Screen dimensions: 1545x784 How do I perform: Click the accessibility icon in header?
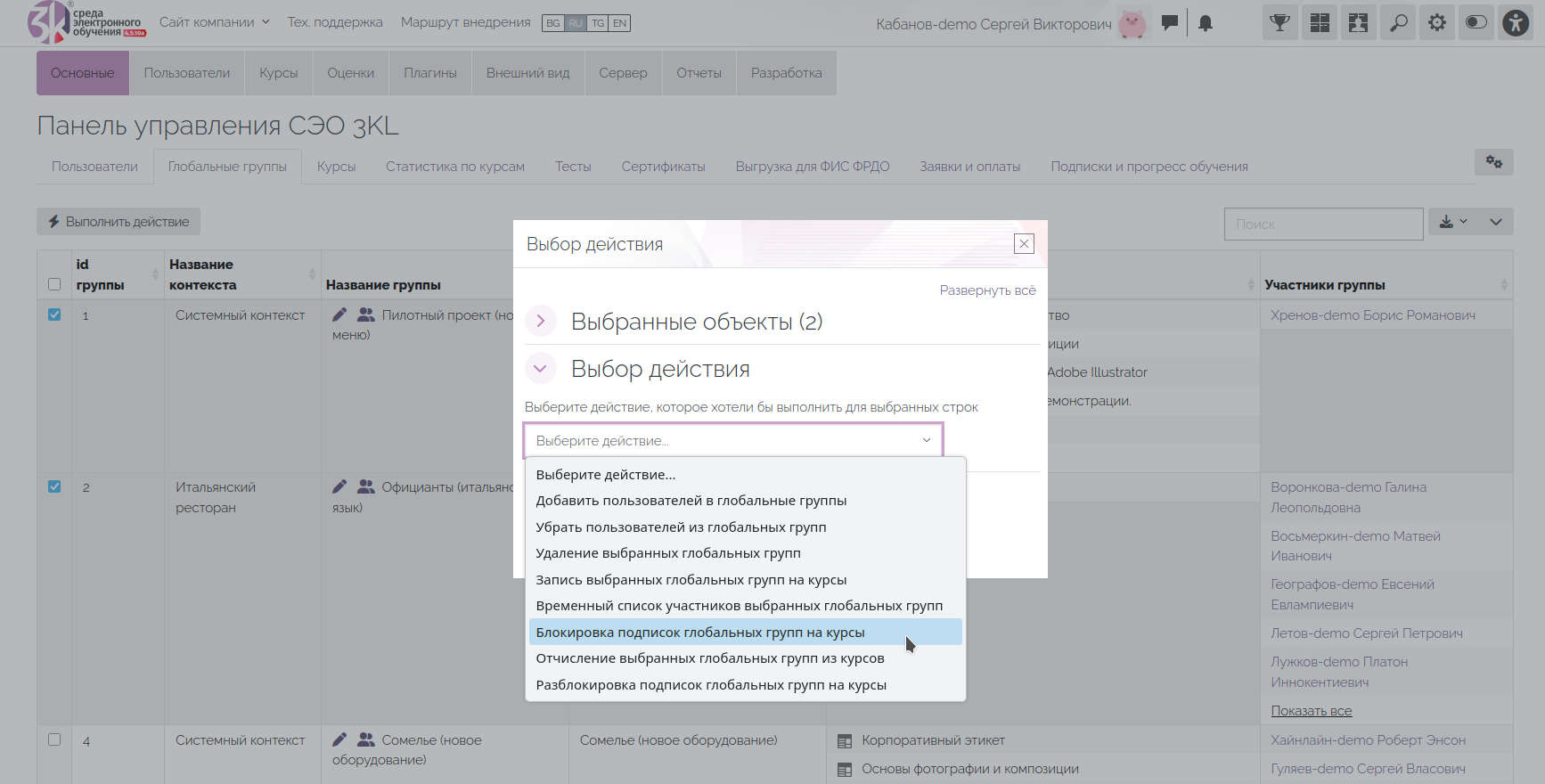click(1515, 23)
